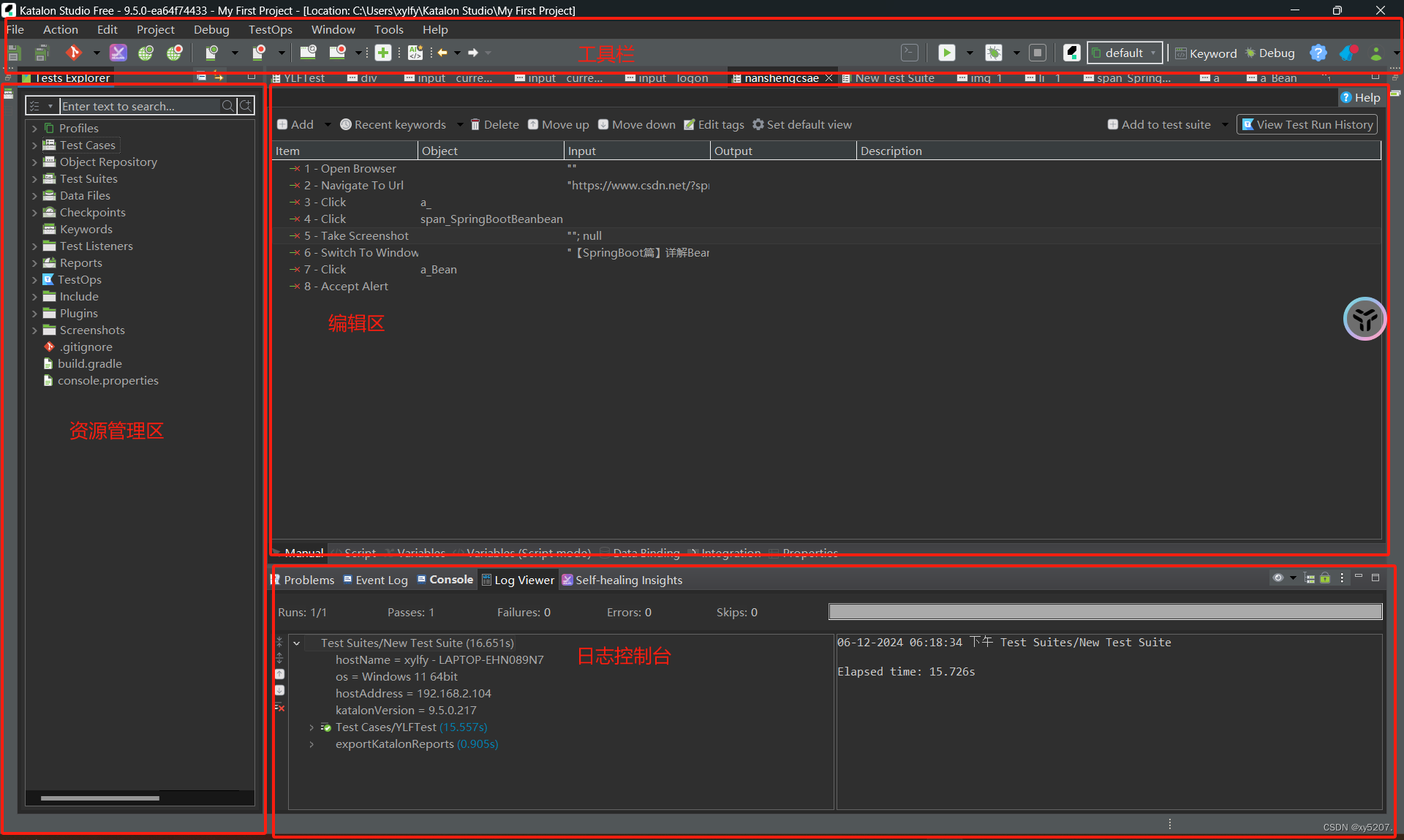Image resolution: width=1404 pixels, height=840 pixels.
Task: Toggle the scroll lock green padlock
Action: coord(1325,578)
